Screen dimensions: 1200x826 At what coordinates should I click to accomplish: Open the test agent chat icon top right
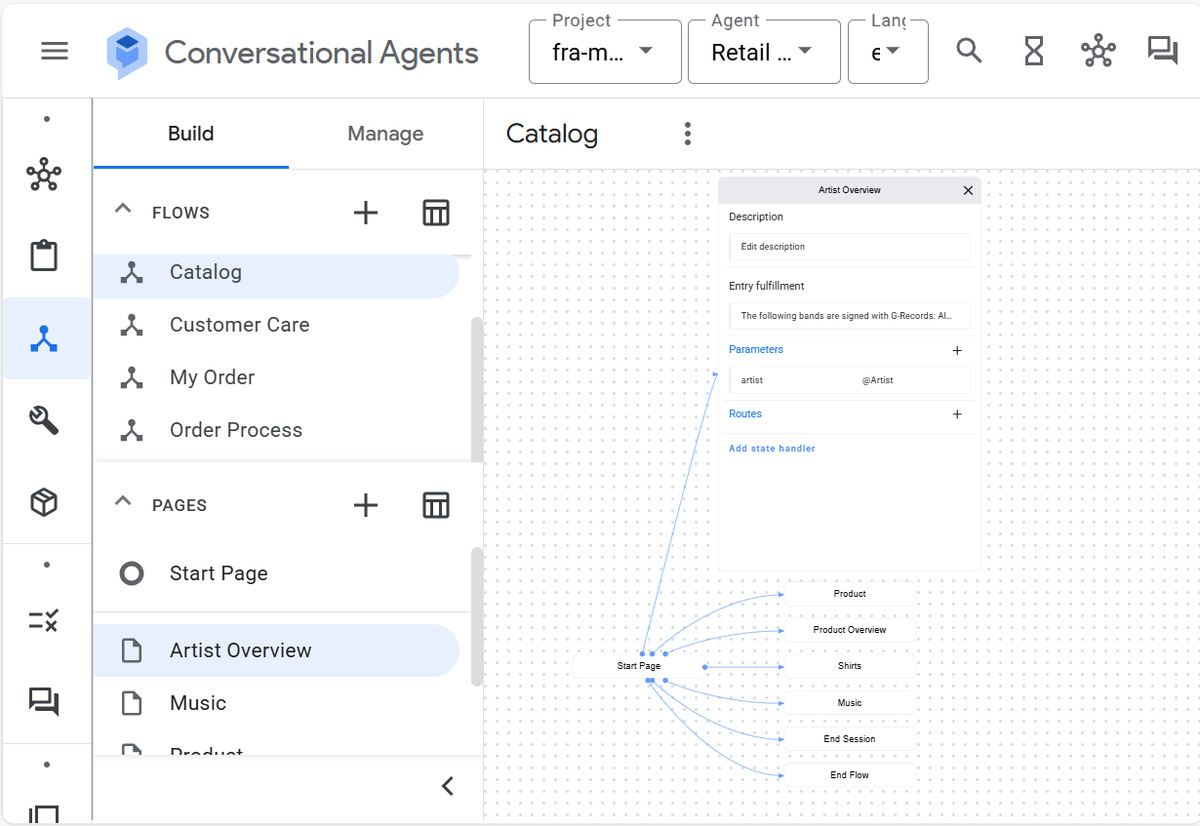[1162, 50]
